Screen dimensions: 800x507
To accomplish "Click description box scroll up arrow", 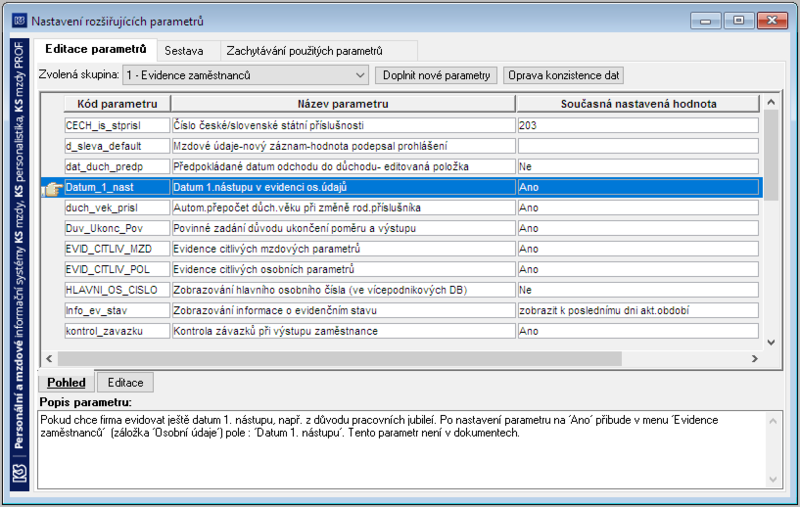I will (x=773, y=421).
